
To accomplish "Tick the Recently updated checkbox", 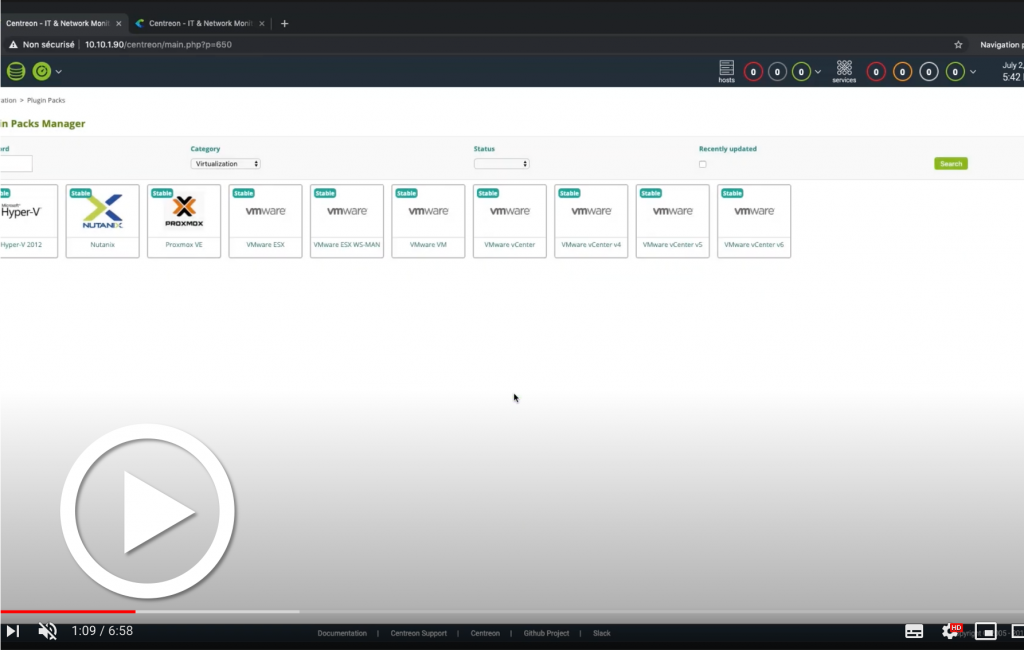I will (703, 165).
